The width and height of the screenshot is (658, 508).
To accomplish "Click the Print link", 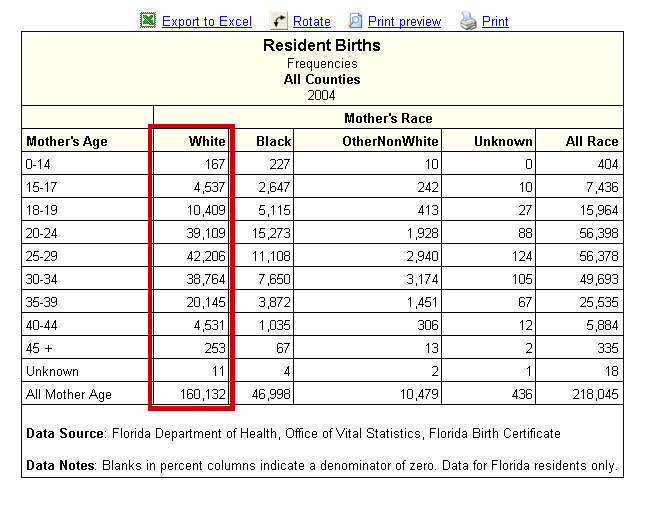I will pos(495,21).
